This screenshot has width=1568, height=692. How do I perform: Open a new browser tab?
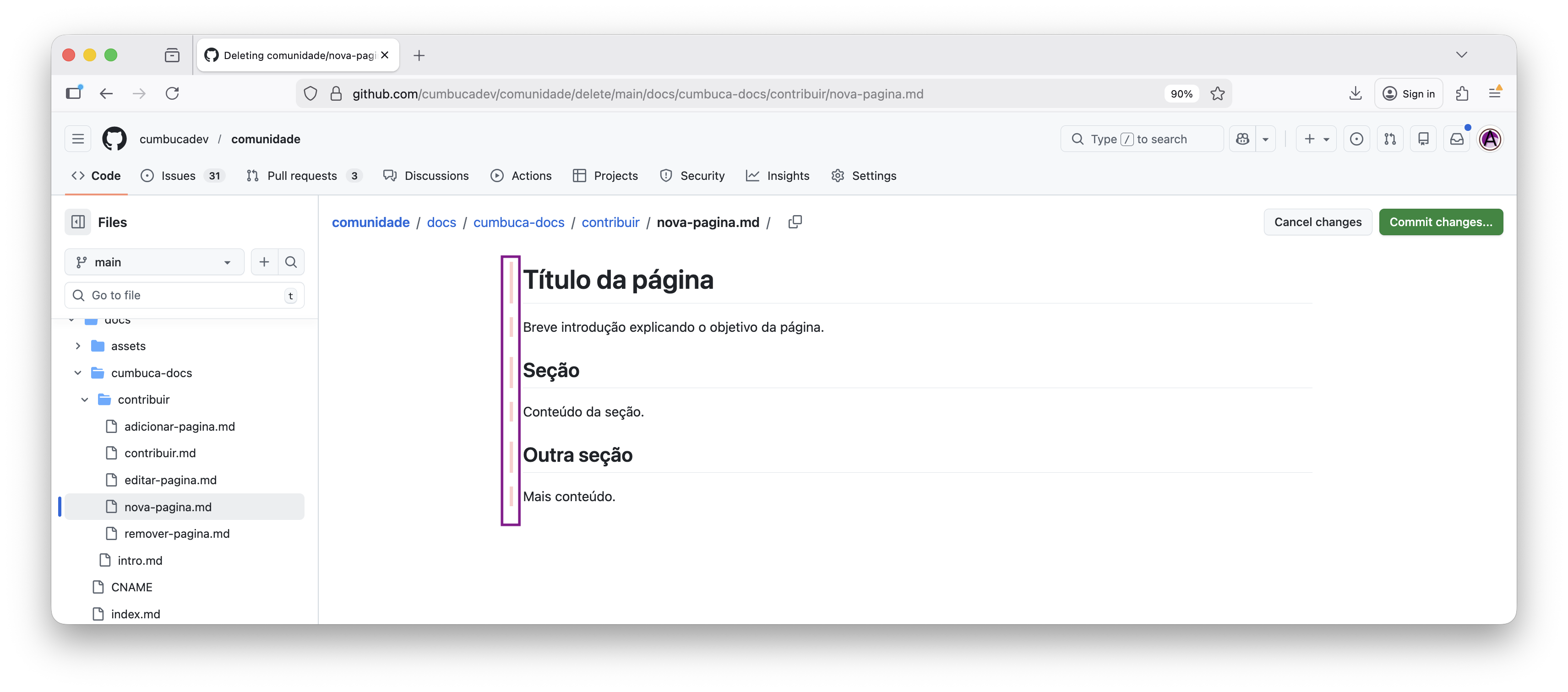point(419,55)
